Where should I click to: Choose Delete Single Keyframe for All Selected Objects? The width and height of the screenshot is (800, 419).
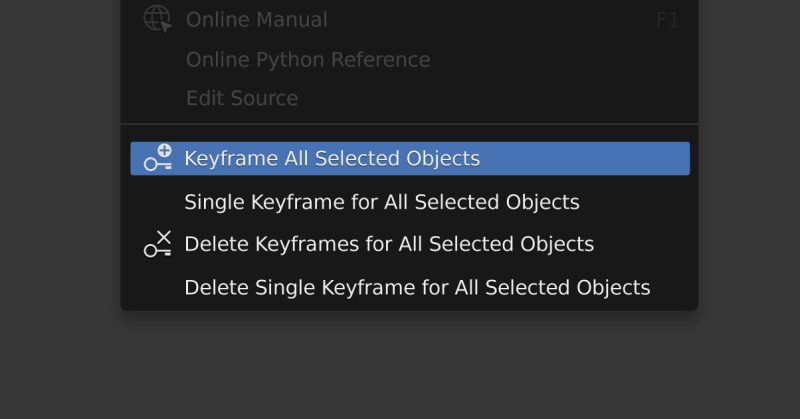tap(417, 288)
